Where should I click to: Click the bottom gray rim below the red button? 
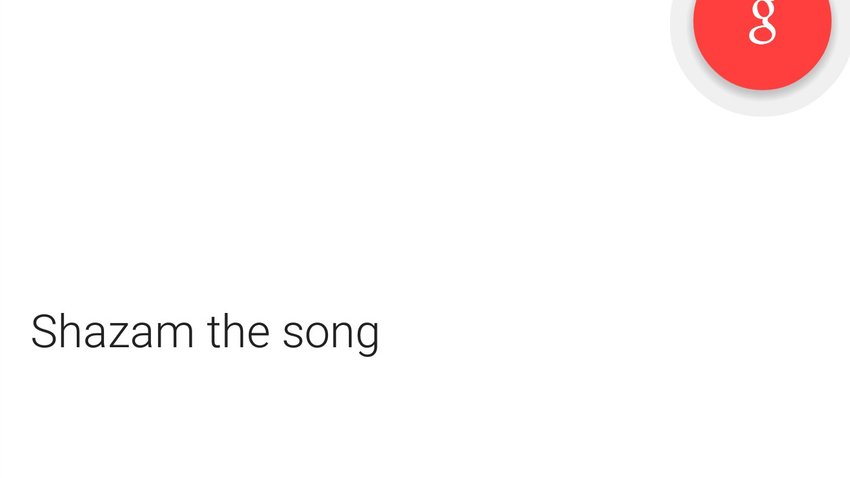click(x=762, y=106)
